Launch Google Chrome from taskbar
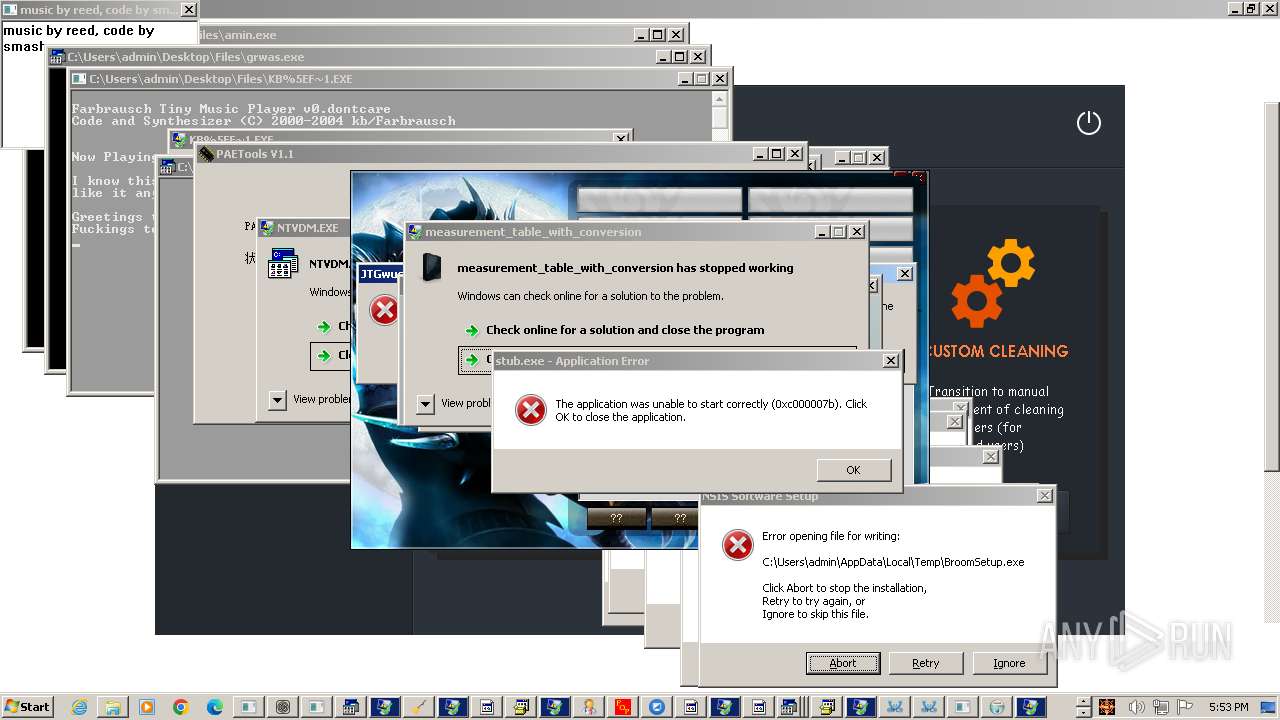 (181, 707)
